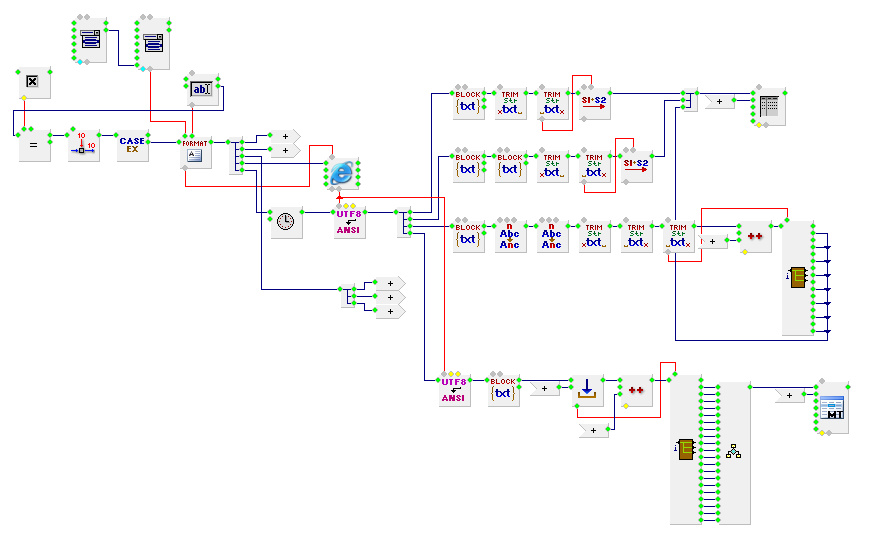Image resolution: width=876 pixels, height=556 pixels.
Task: Select the CASE EX node
Action: tap(132, 145)
